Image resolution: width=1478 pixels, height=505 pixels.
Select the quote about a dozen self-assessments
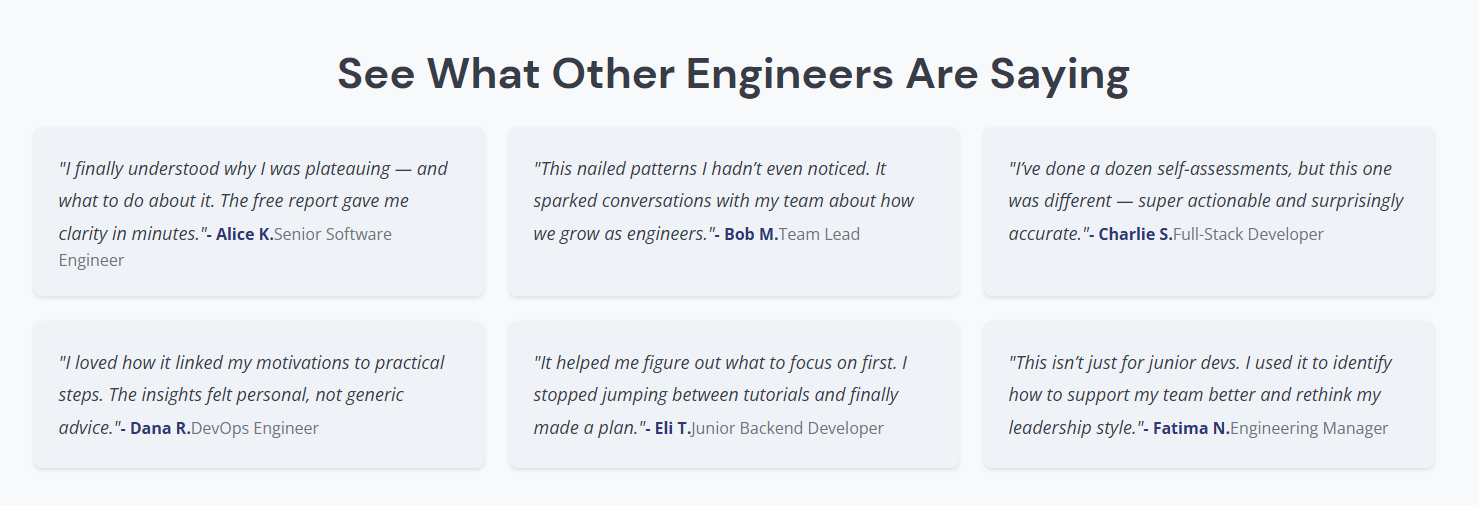coord(1205,201)
